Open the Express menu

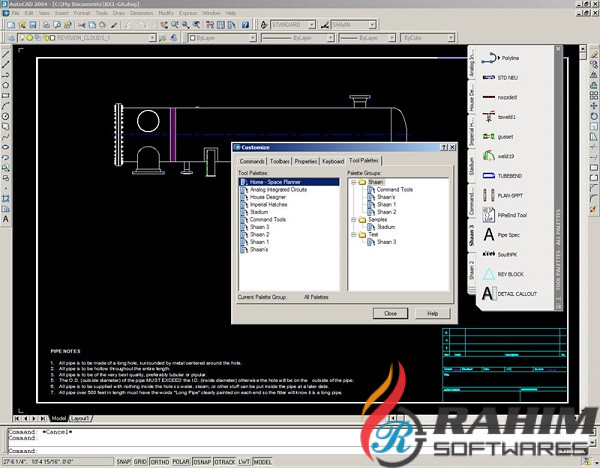(x=188, y=13)
